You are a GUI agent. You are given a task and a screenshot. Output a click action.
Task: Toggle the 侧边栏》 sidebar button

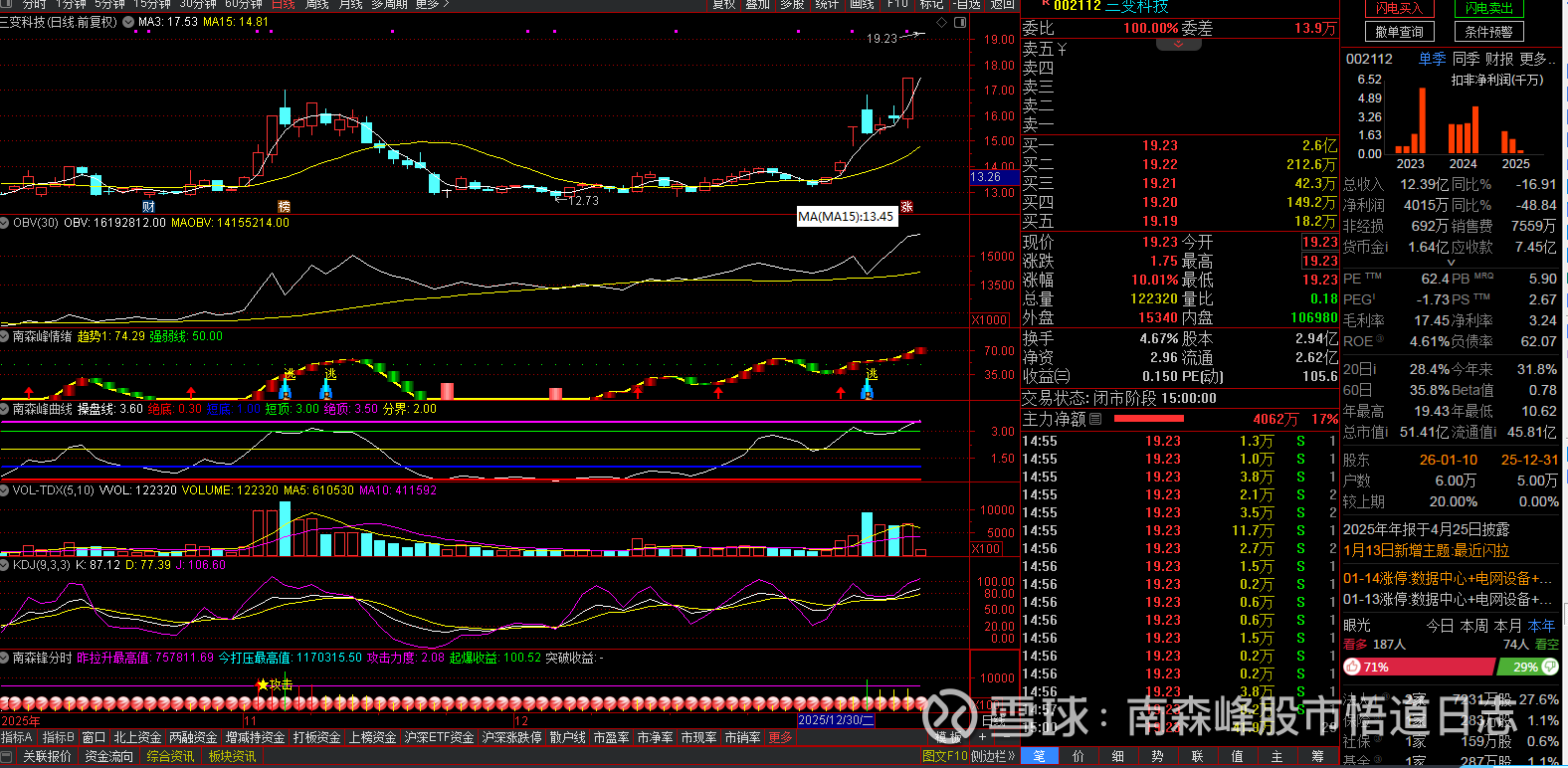click(x=993, y=757)
